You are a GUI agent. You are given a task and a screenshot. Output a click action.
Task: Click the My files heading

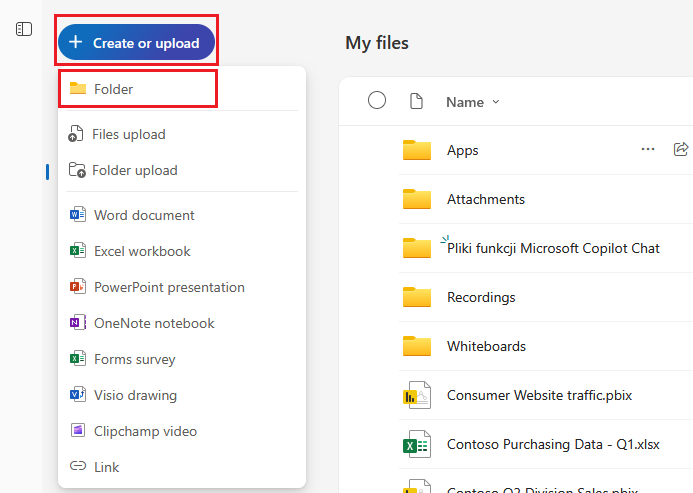click(x=377, y=43)
